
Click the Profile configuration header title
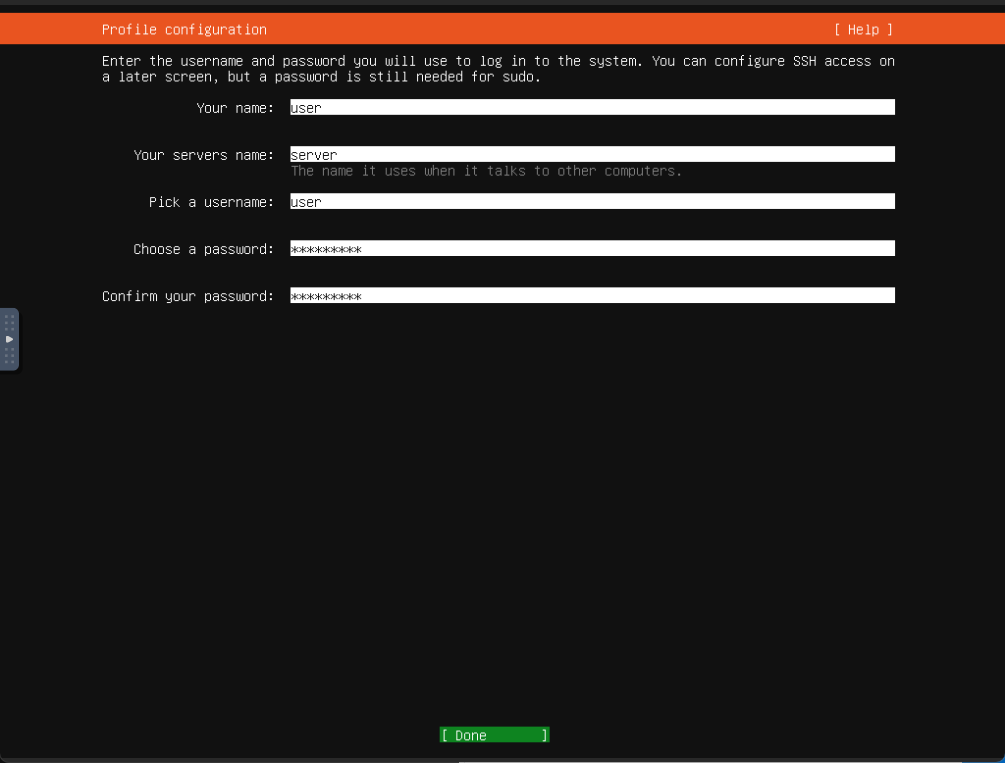184,30
